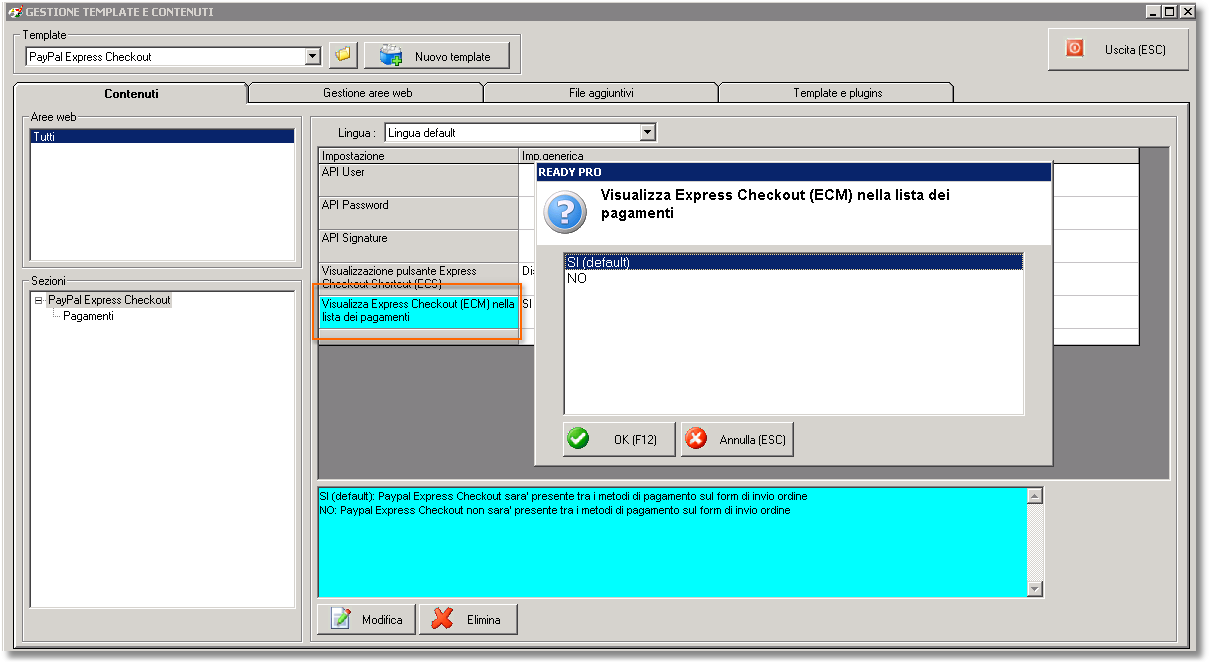The image size is (1210, 665).
Task: Minimize the Gestione Template window
Action: 1154,12
